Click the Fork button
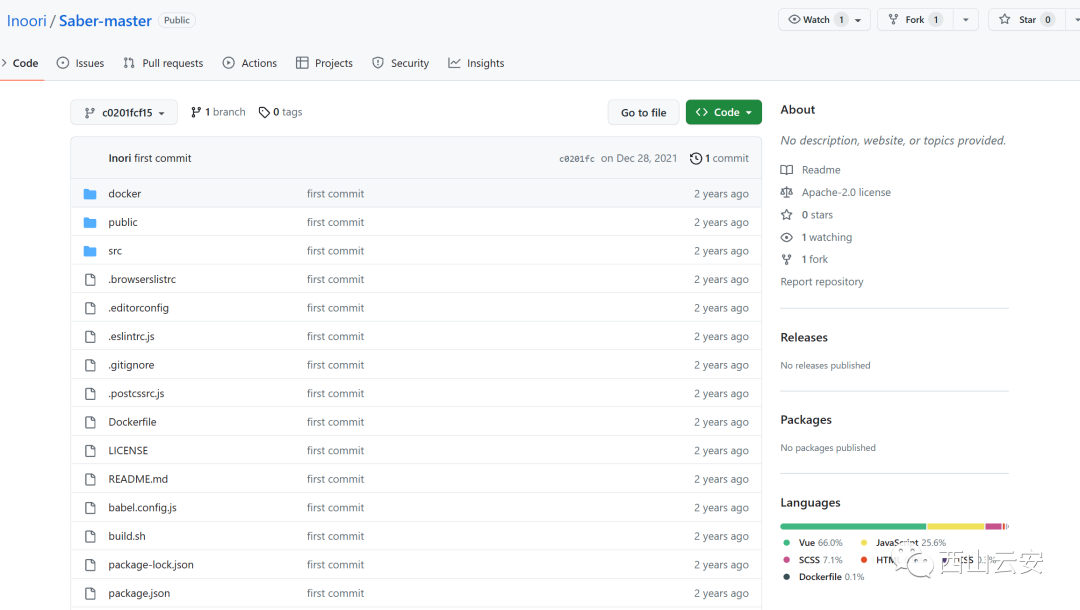 915,20
